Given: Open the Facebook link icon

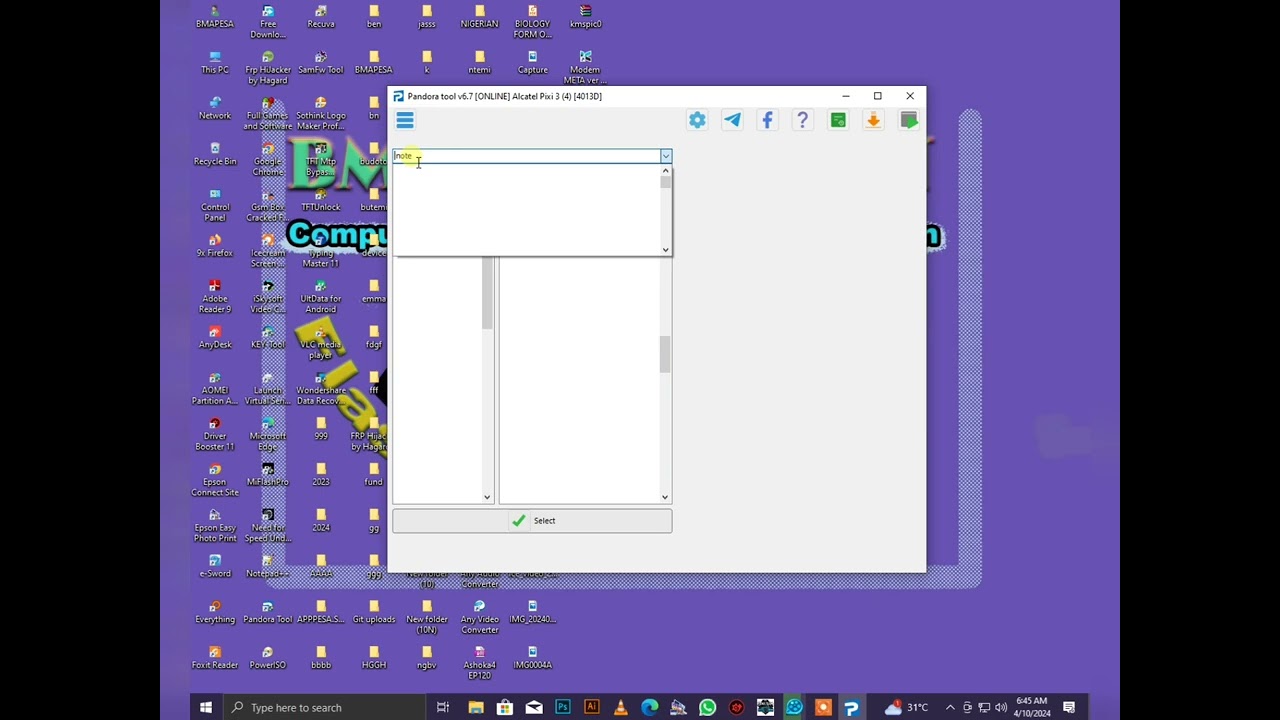Looking at the screenshot, I should click(767, 120).
